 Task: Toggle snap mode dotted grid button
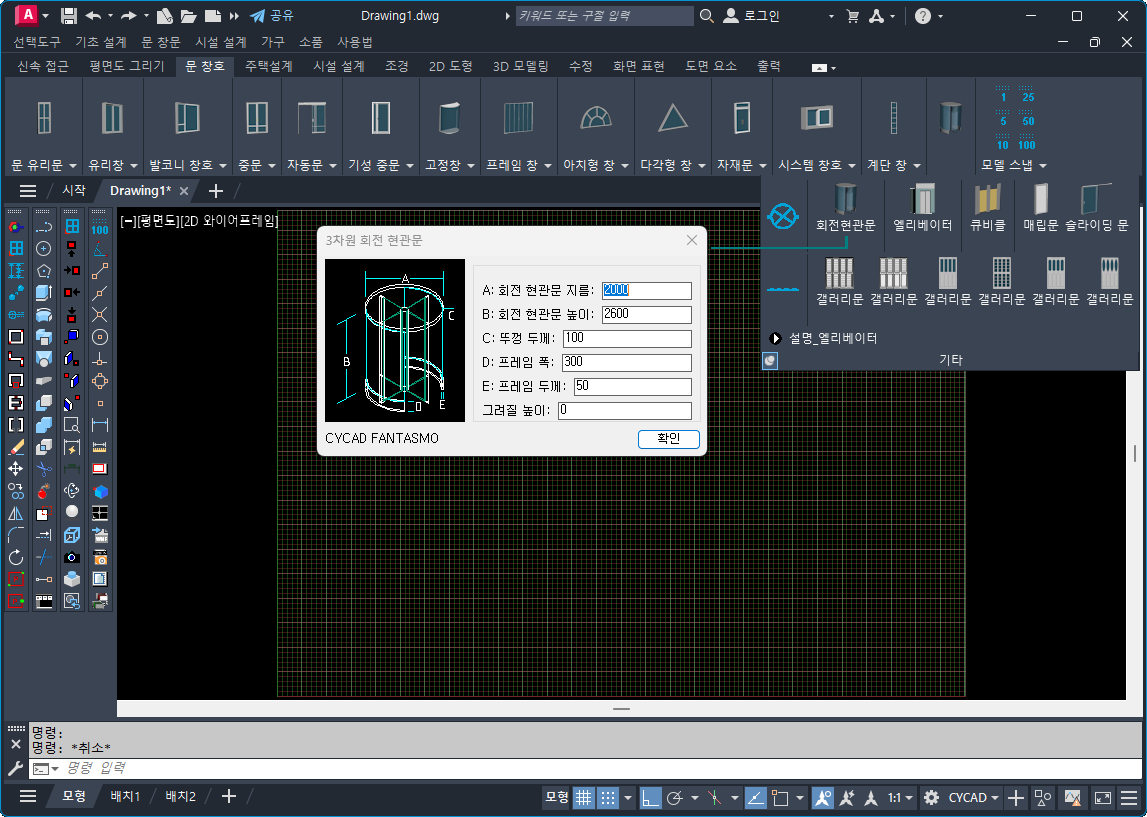coord(607,797)
